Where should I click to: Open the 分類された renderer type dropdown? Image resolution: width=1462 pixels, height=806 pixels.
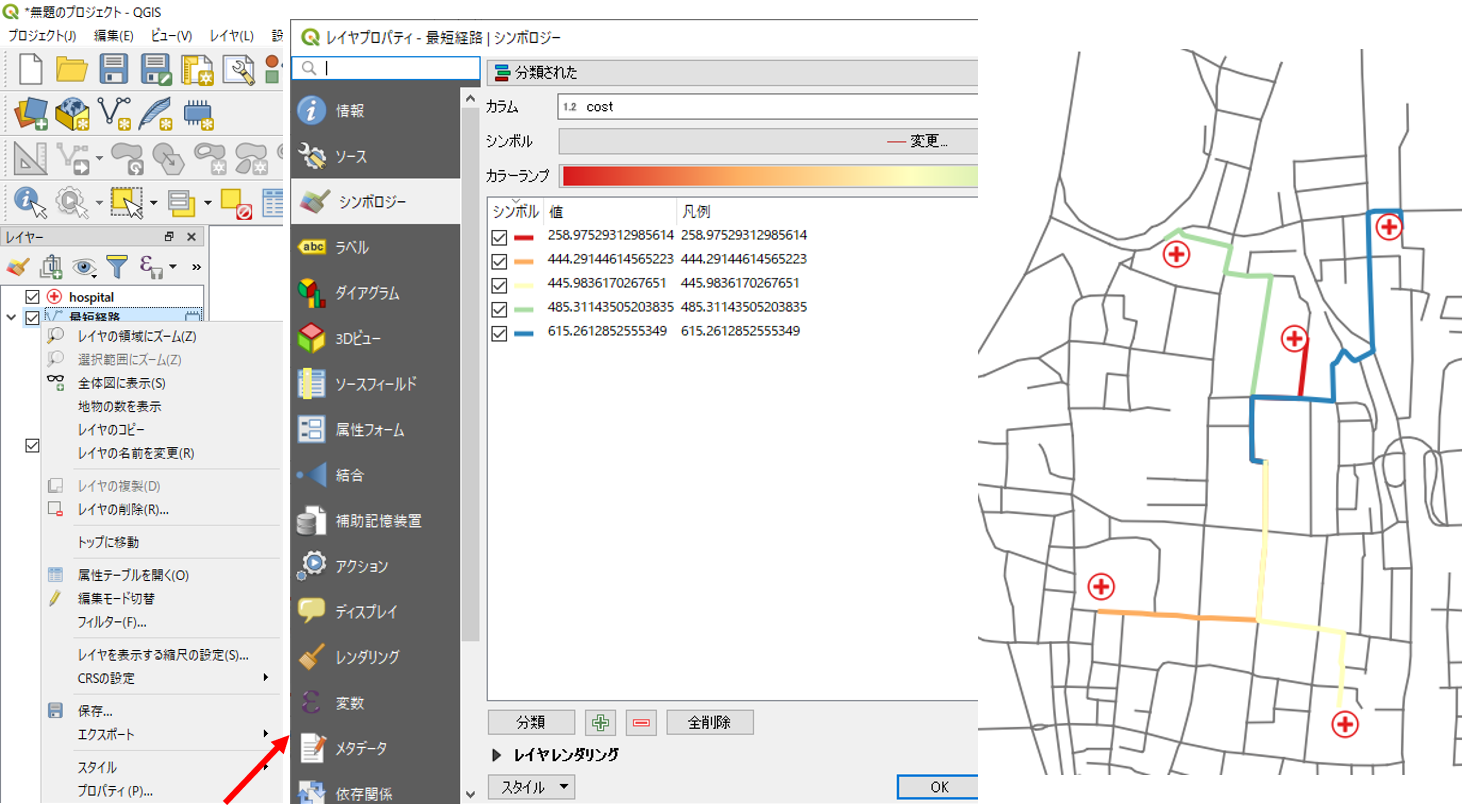coord(731,72)
